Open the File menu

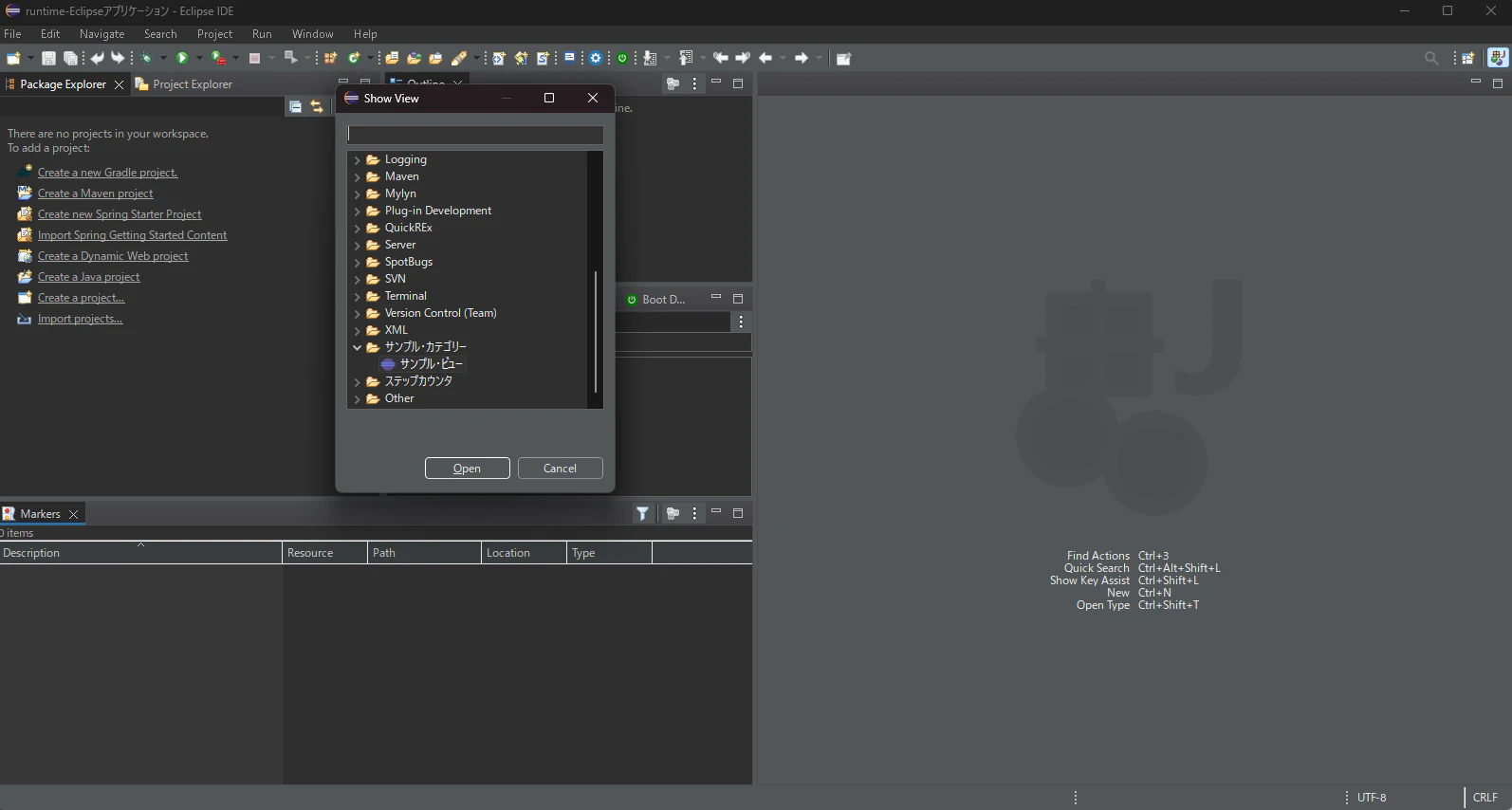[x=12, y=34]
